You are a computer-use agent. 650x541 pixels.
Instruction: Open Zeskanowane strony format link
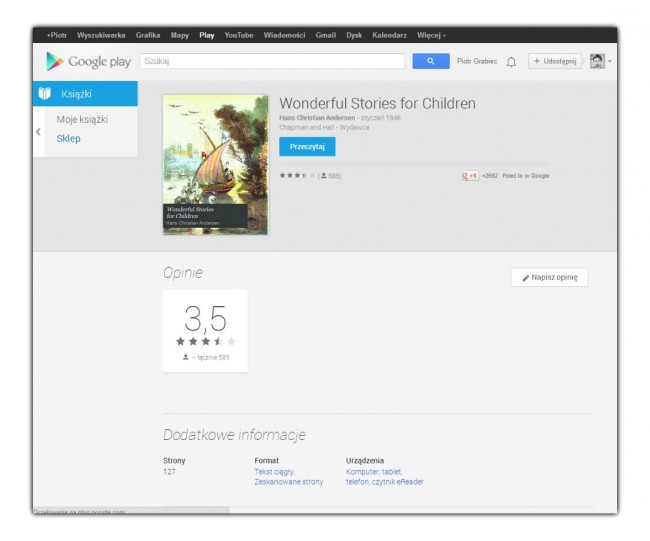click(289, 482)
